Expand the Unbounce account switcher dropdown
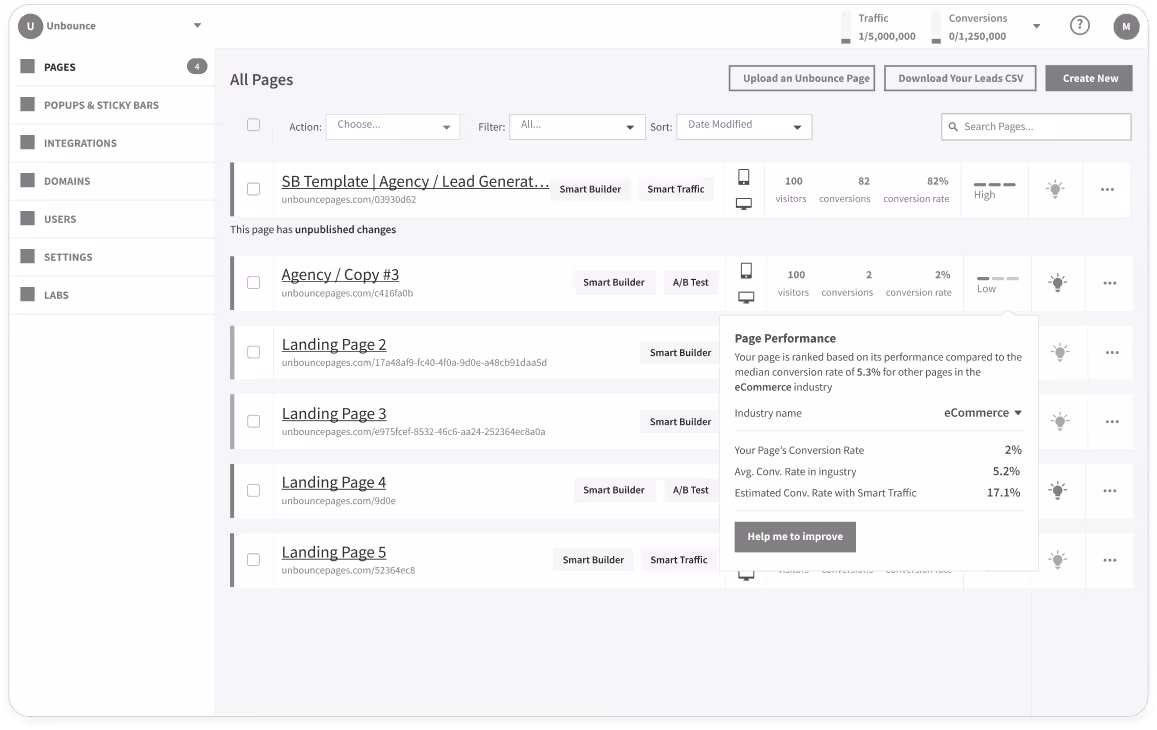Image resolution: width=1157 pixels, height=730 pixels. [197, 26]
